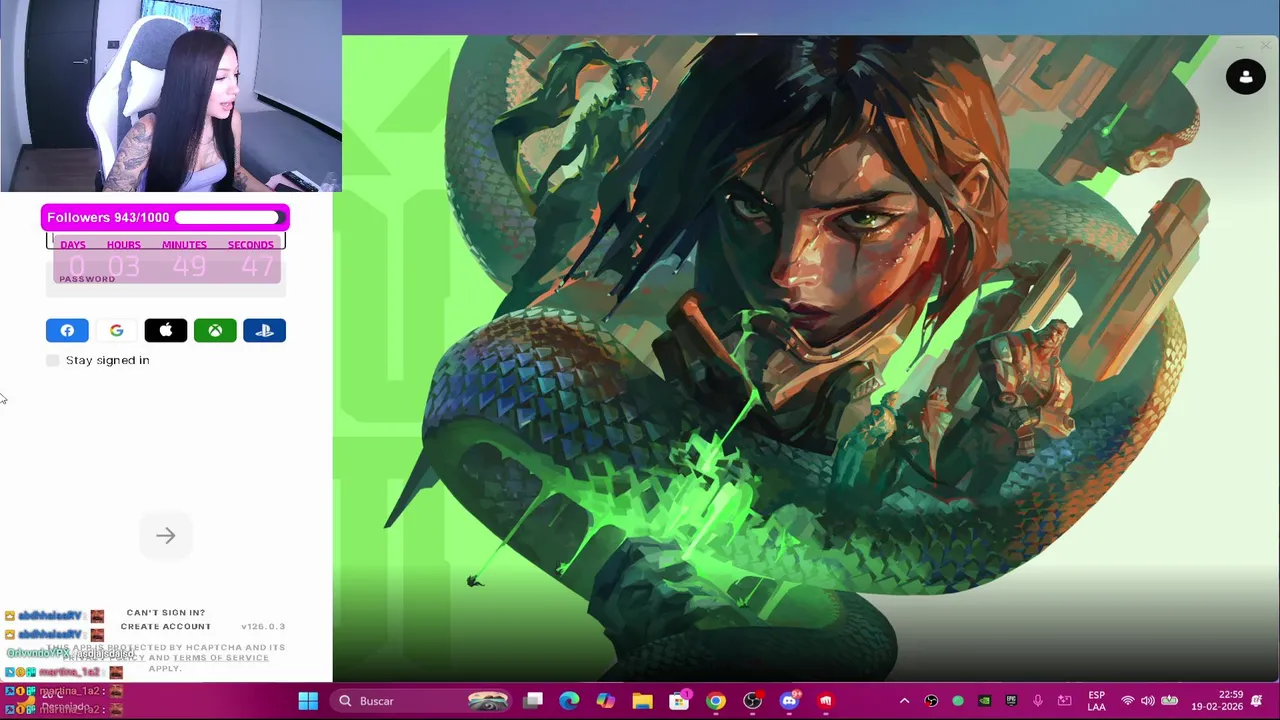Open the 22:59 clock and date
The height and width of the screenshot is (720, 1280).
1216,701
